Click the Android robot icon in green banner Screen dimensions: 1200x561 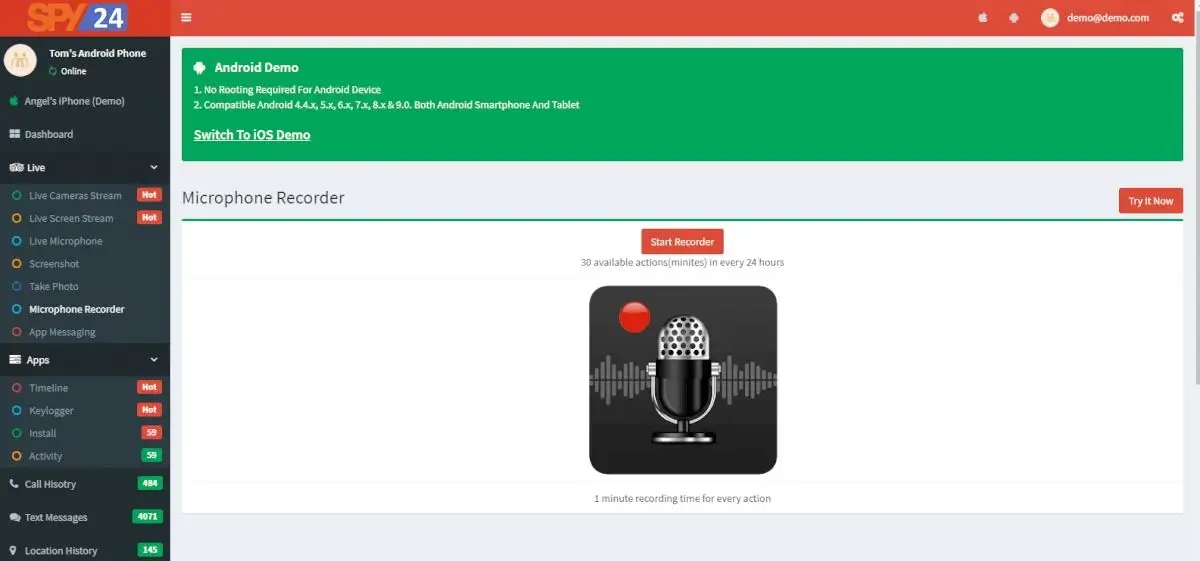[200, 68]
